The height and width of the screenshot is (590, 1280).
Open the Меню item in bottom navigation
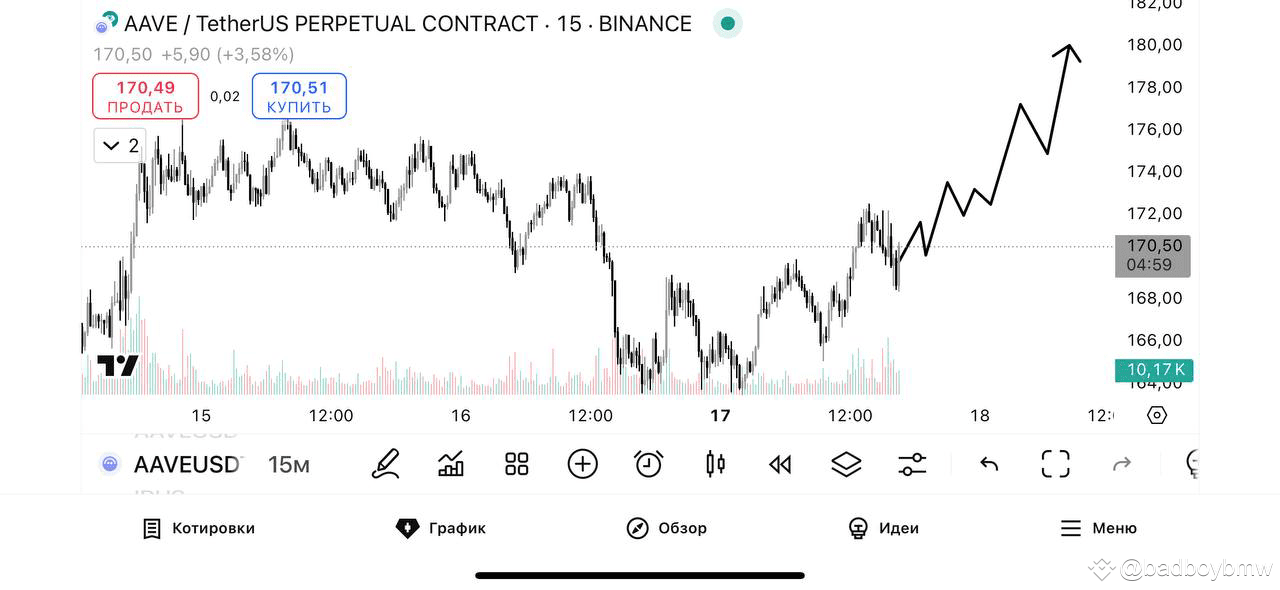pyautogui.click(x=1098, y=528)
